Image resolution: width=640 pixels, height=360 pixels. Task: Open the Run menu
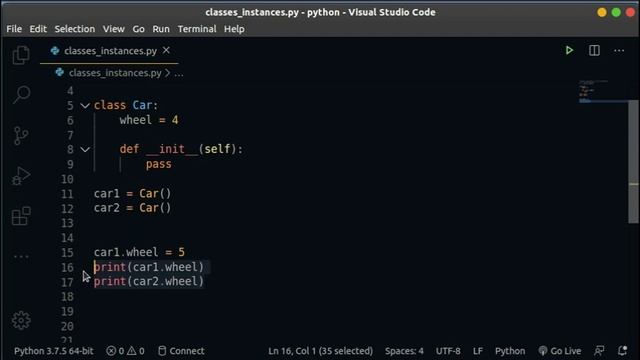click(x=161, y=29)
